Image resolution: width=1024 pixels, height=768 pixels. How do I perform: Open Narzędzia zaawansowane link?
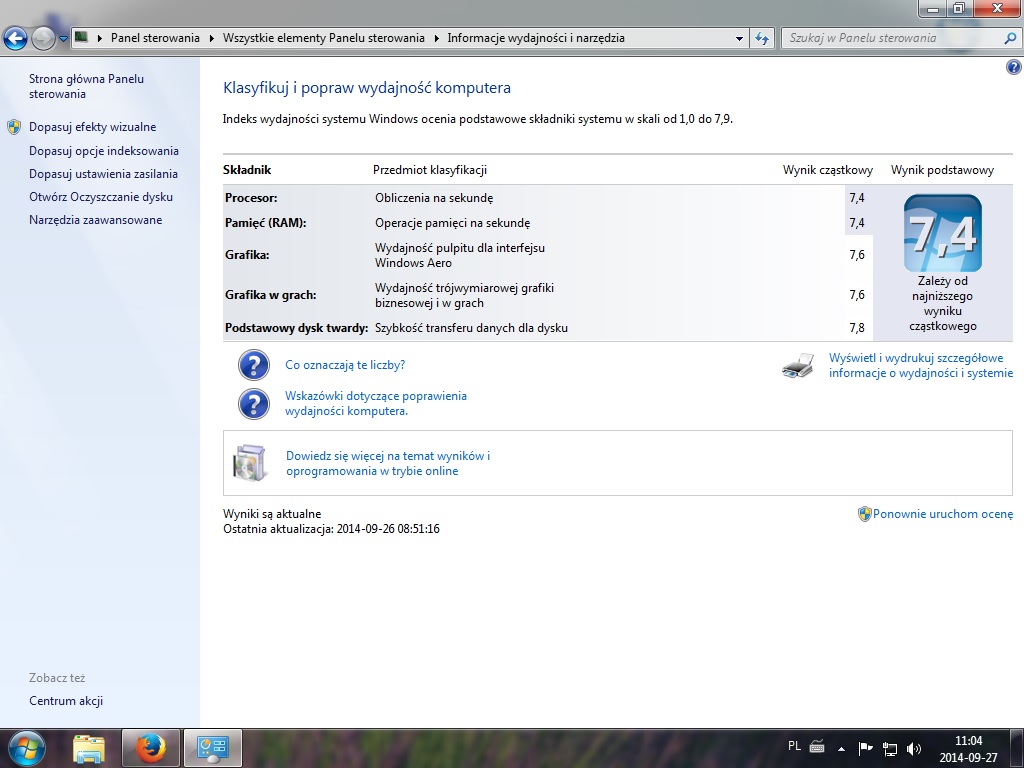pos(95,220)
